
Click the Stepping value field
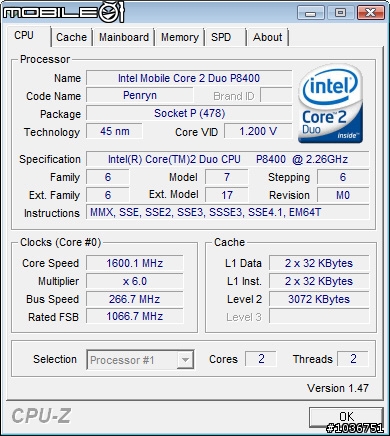[x=343, y=177]
